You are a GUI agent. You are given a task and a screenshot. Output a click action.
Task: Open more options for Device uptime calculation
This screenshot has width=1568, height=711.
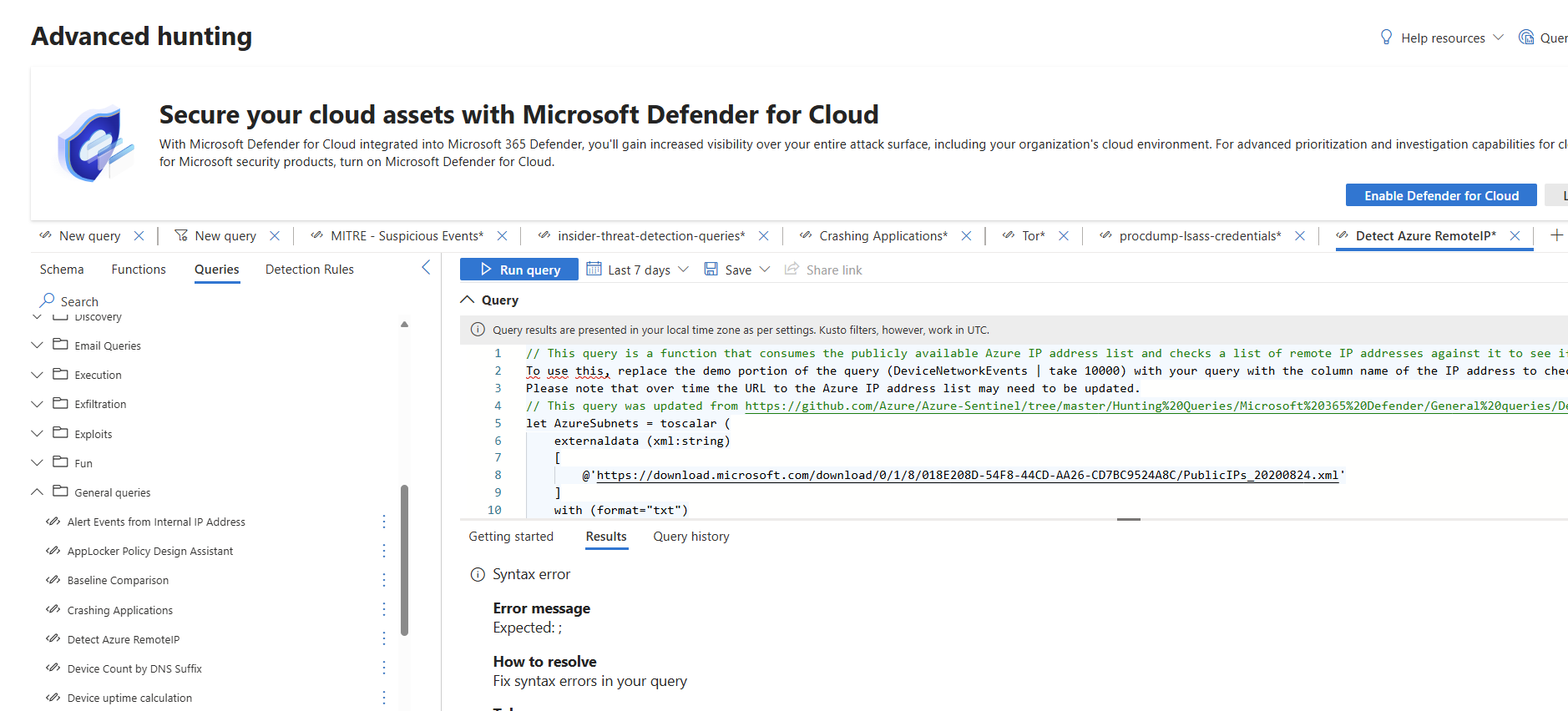point(384,698)
